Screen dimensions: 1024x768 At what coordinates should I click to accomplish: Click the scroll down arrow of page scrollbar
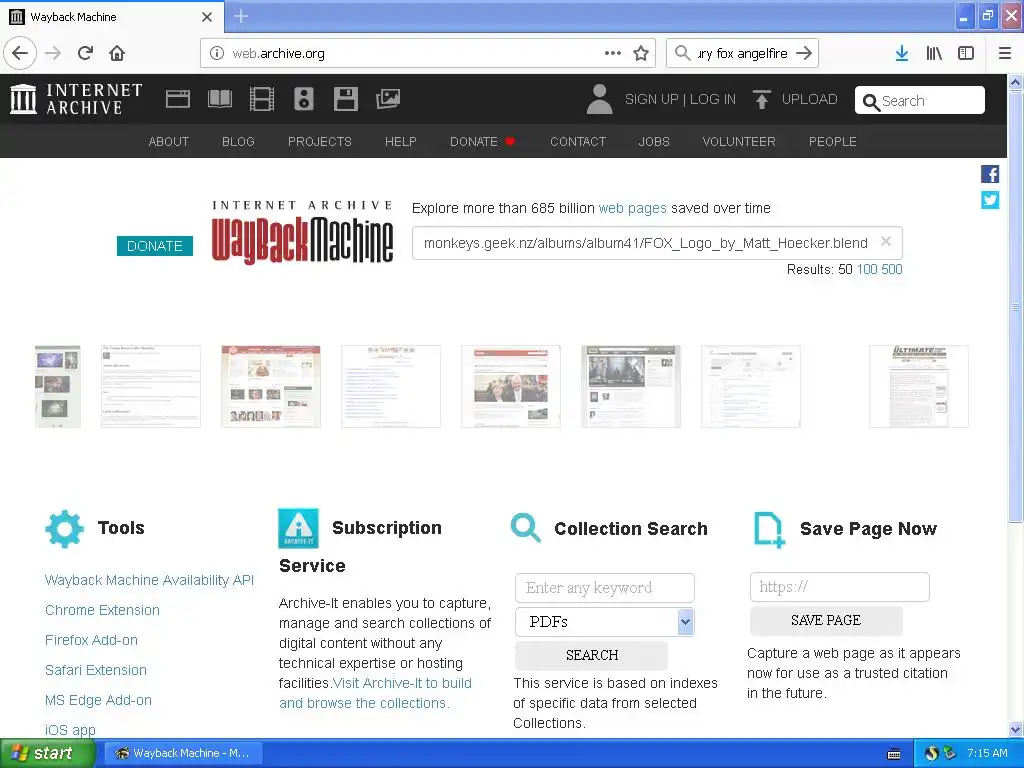point(1016,729)
